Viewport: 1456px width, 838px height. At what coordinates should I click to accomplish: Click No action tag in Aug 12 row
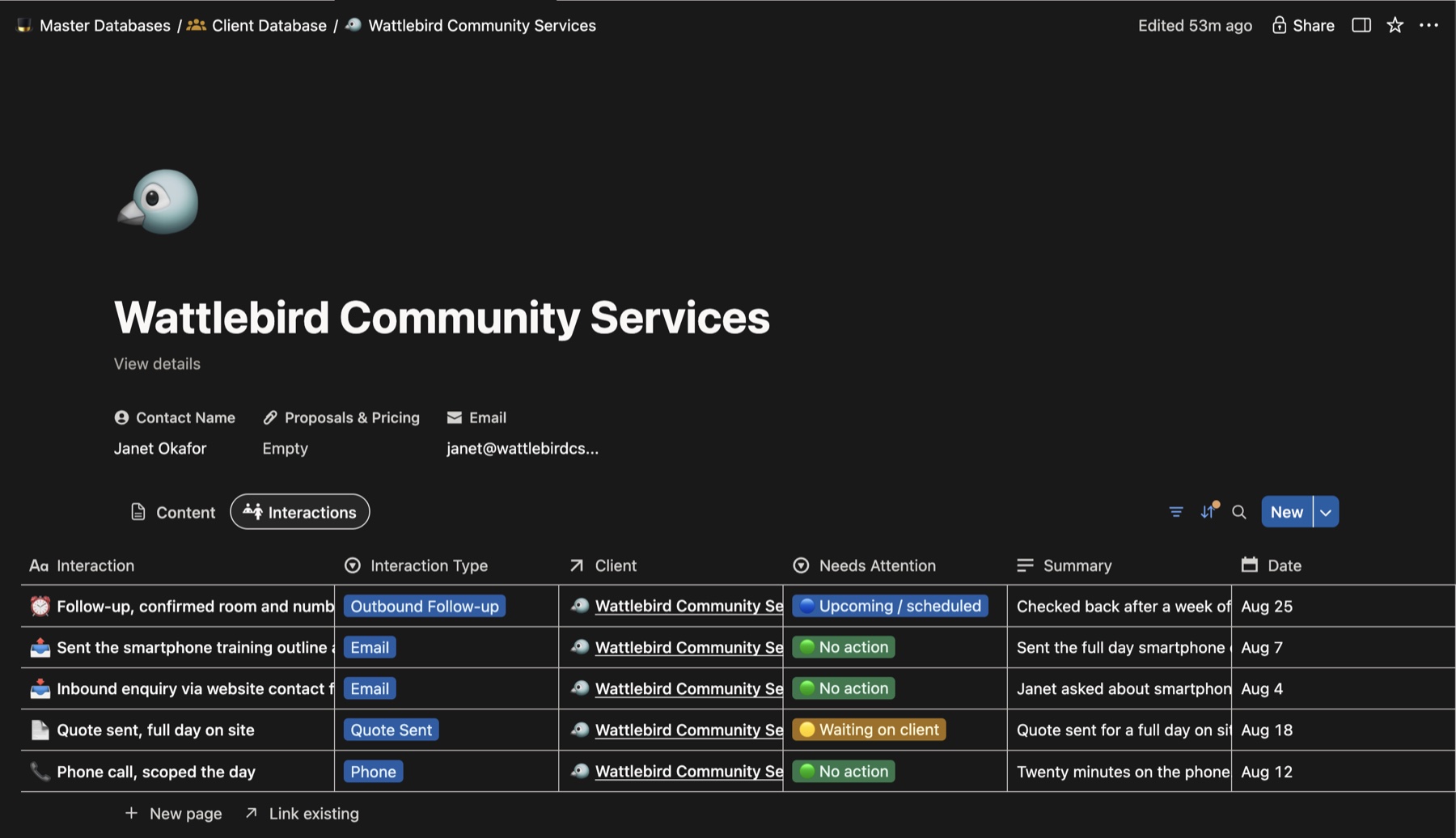tap(844, 772)
